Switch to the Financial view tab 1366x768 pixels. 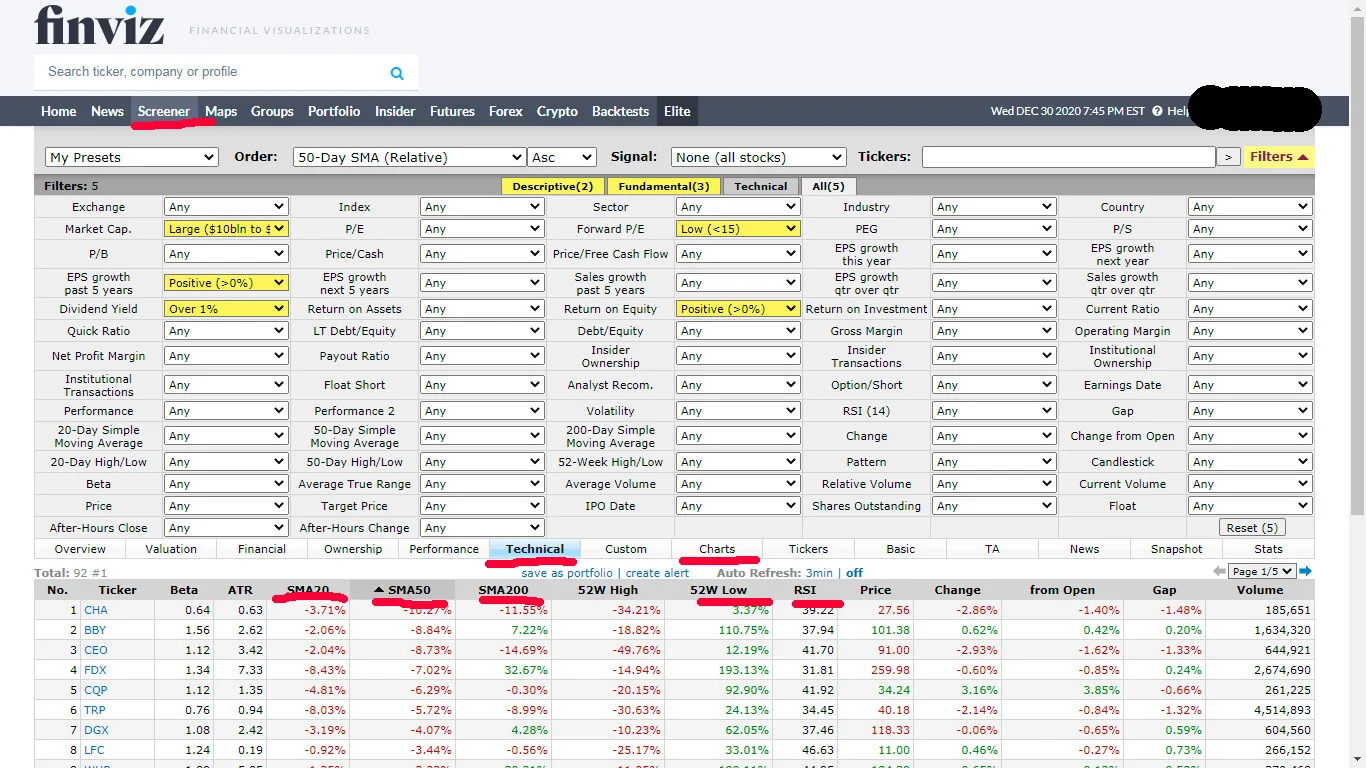(262, 549)
